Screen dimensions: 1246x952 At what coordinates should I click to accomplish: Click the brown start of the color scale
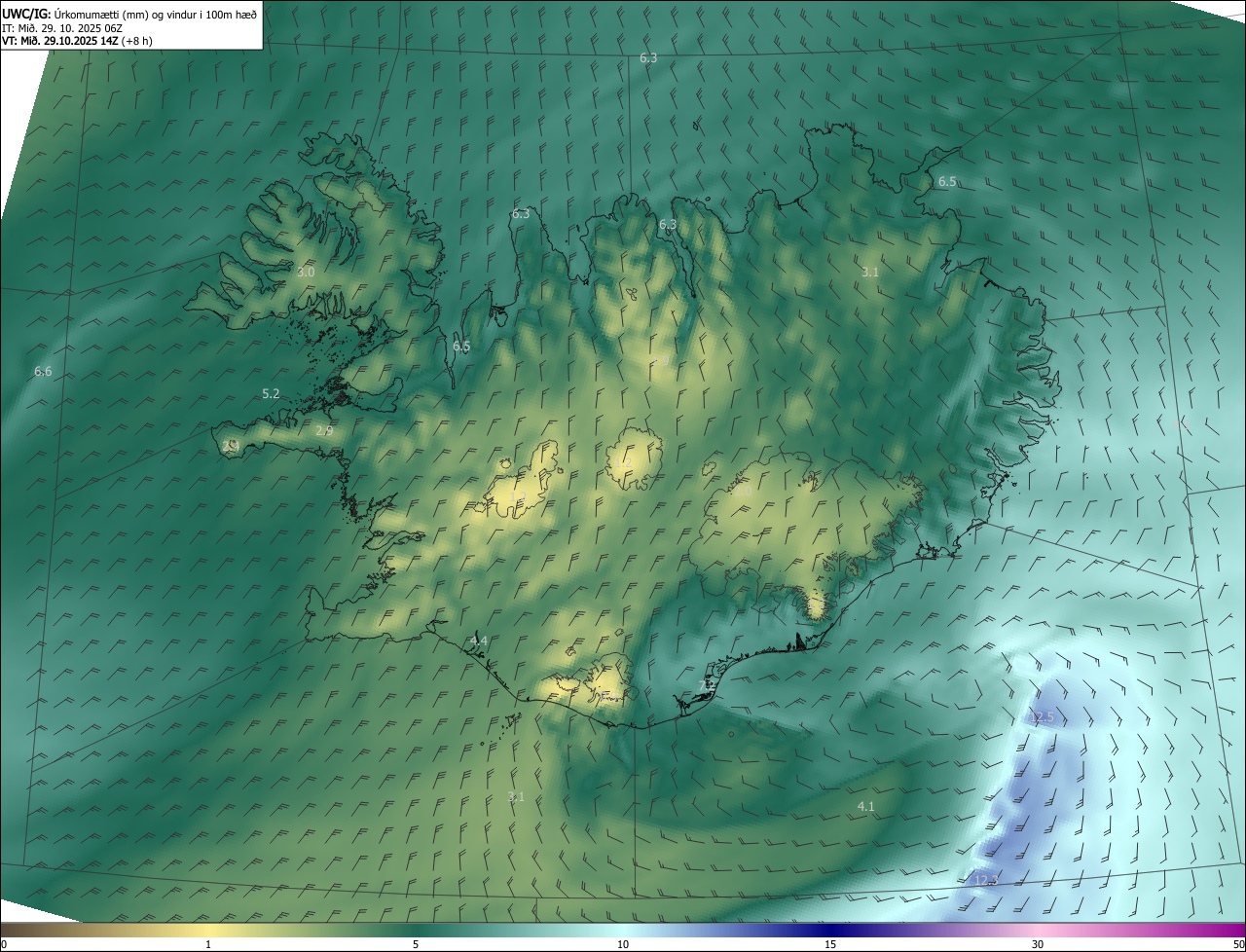click(x=15, y=931)
